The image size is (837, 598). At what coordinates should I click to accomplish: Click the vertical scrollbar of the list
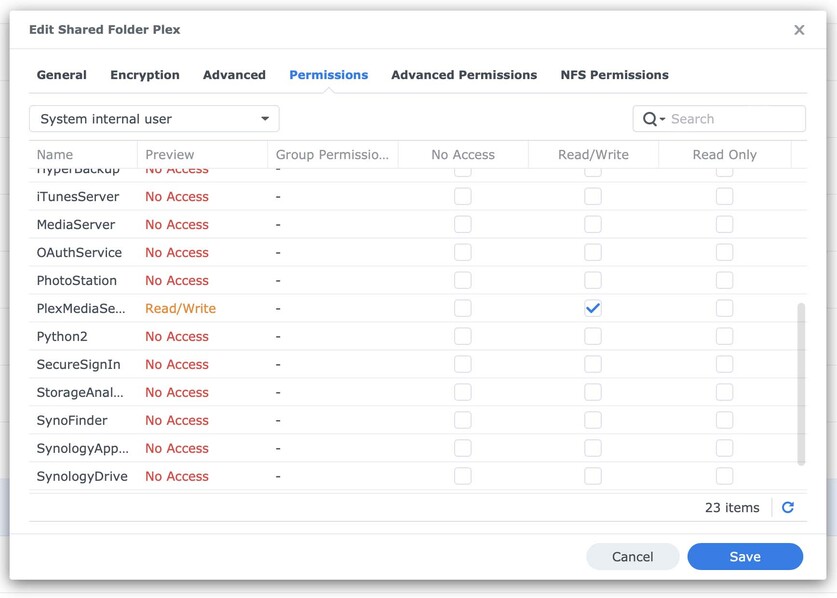coord(801,385)
